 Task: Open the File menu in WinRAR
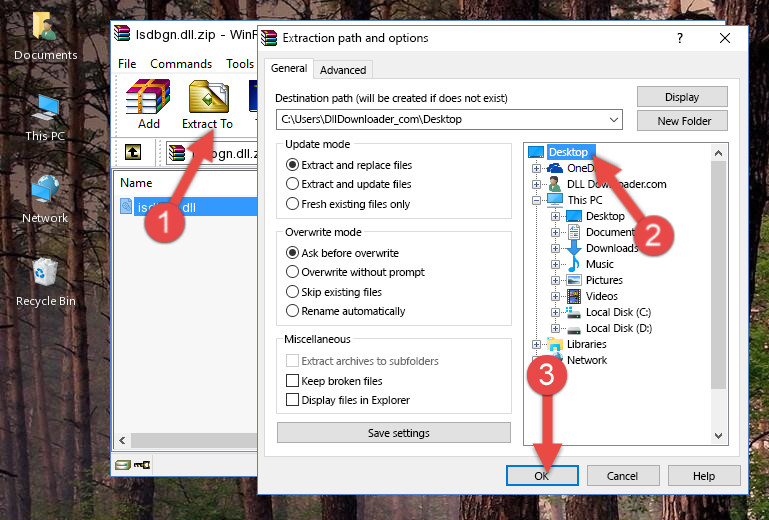(127, 64)
